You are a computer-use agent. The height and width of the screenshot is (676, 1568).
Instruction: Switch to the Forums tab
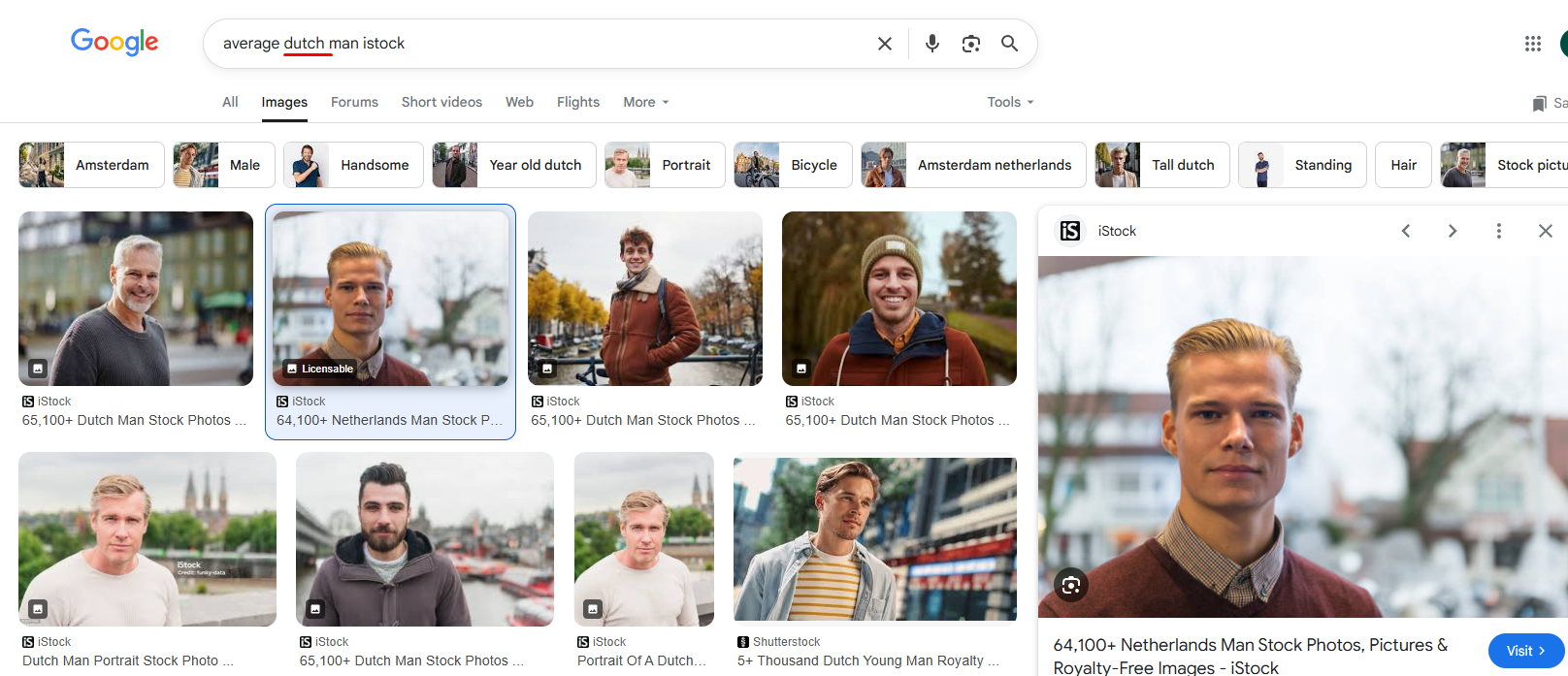point(354,102)
